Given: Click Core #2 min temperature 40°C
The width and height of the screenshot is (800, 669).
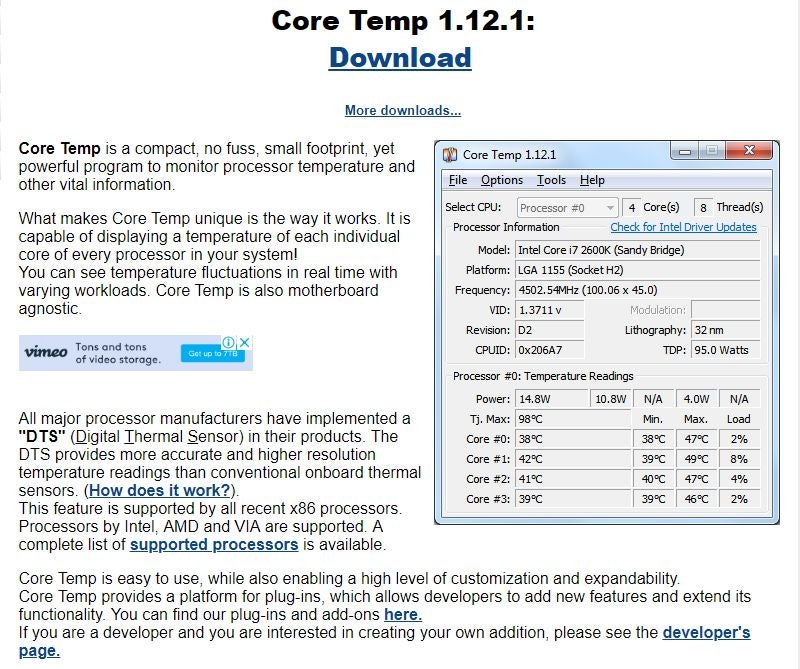Looking at the screenshot, I should [653, 479].
